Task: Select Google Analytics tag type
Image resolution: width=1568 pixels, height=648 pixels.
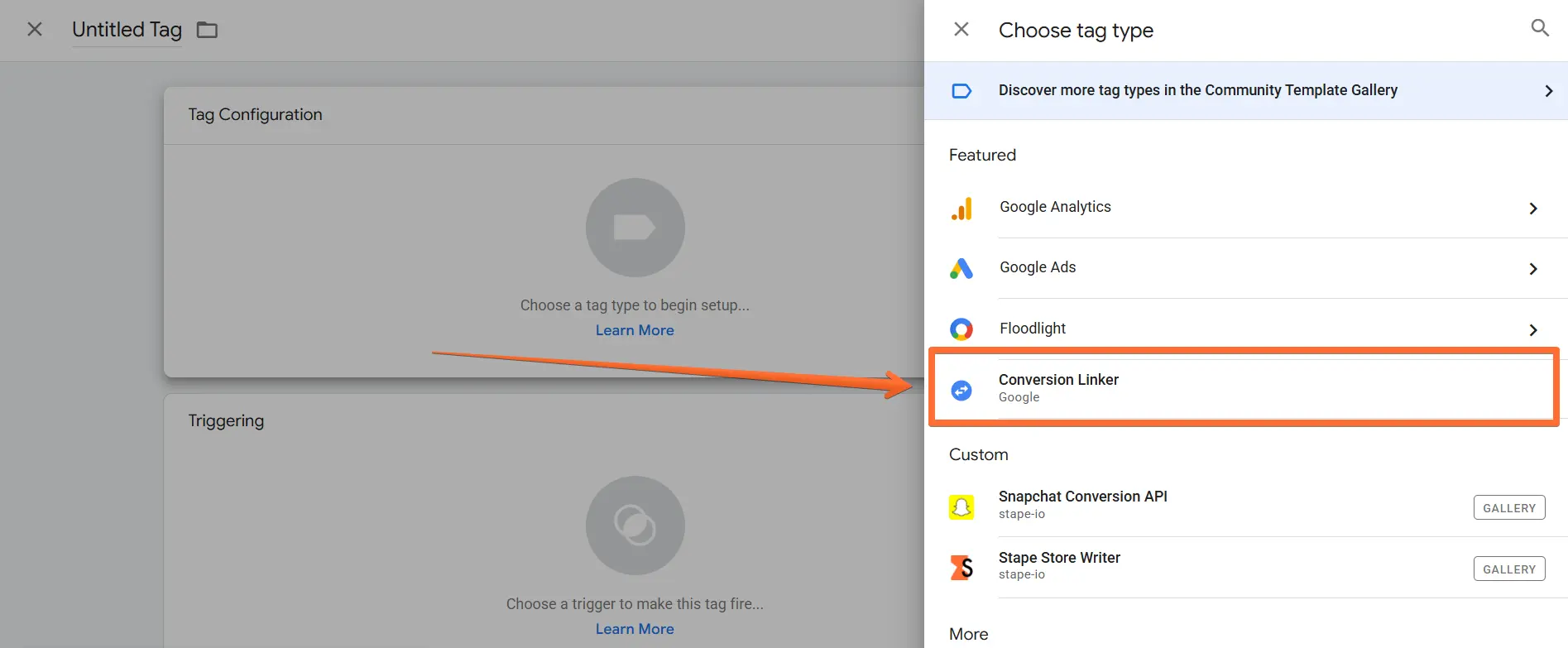Action: [1246, 208]
